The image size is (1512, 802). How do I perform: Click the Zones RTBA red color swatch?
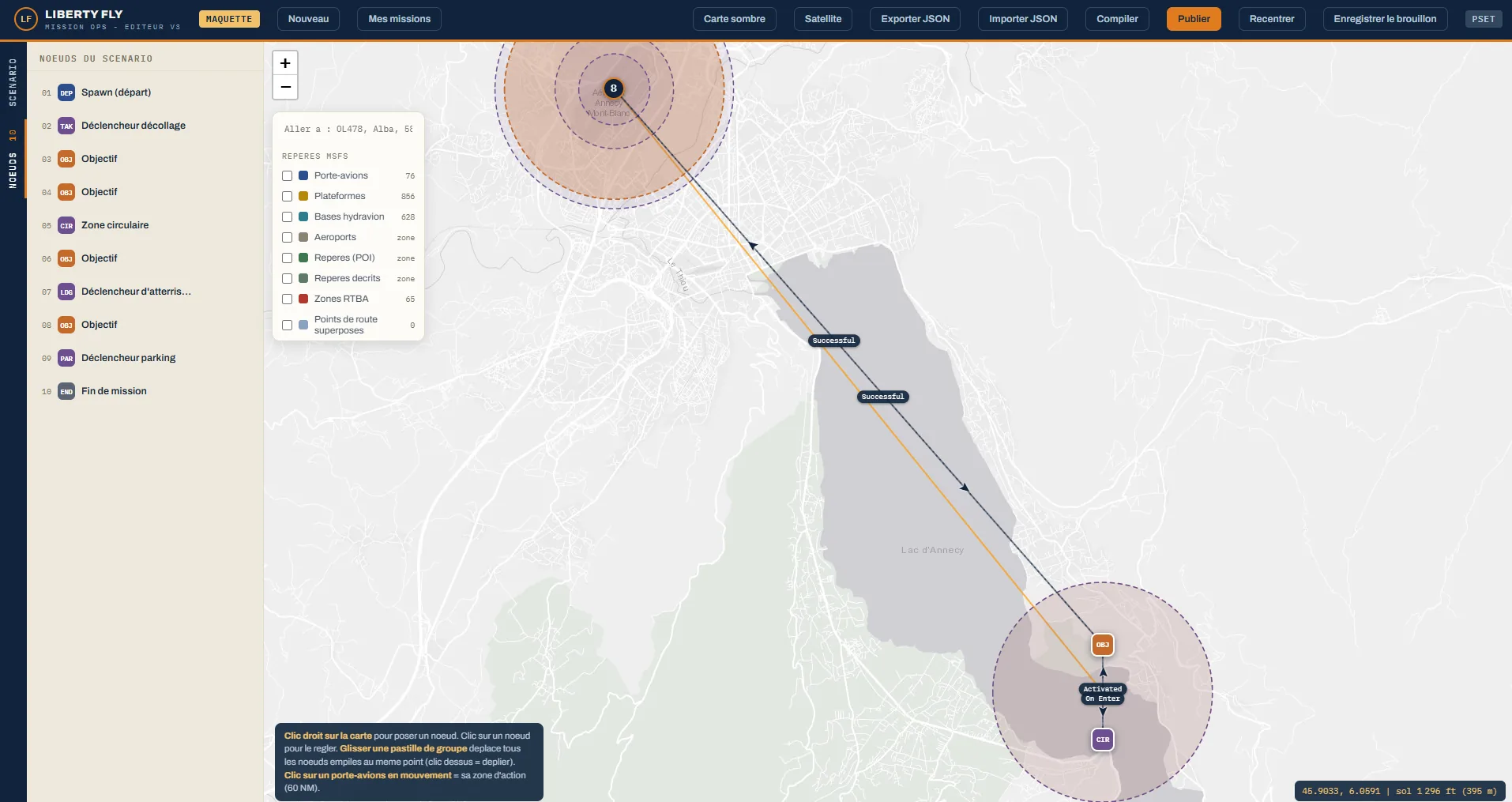click(x=303, y=299)
